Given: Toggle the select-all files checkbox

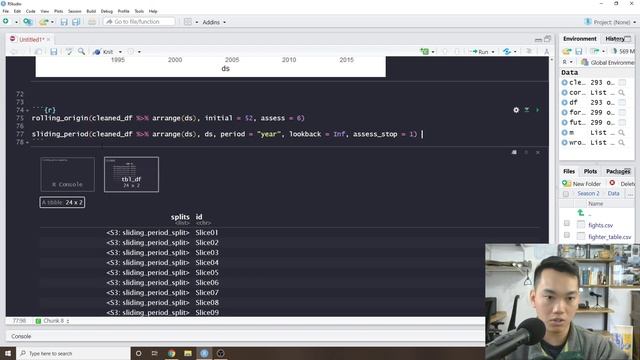Looking at the screenshot, I should tap(566, 194).
